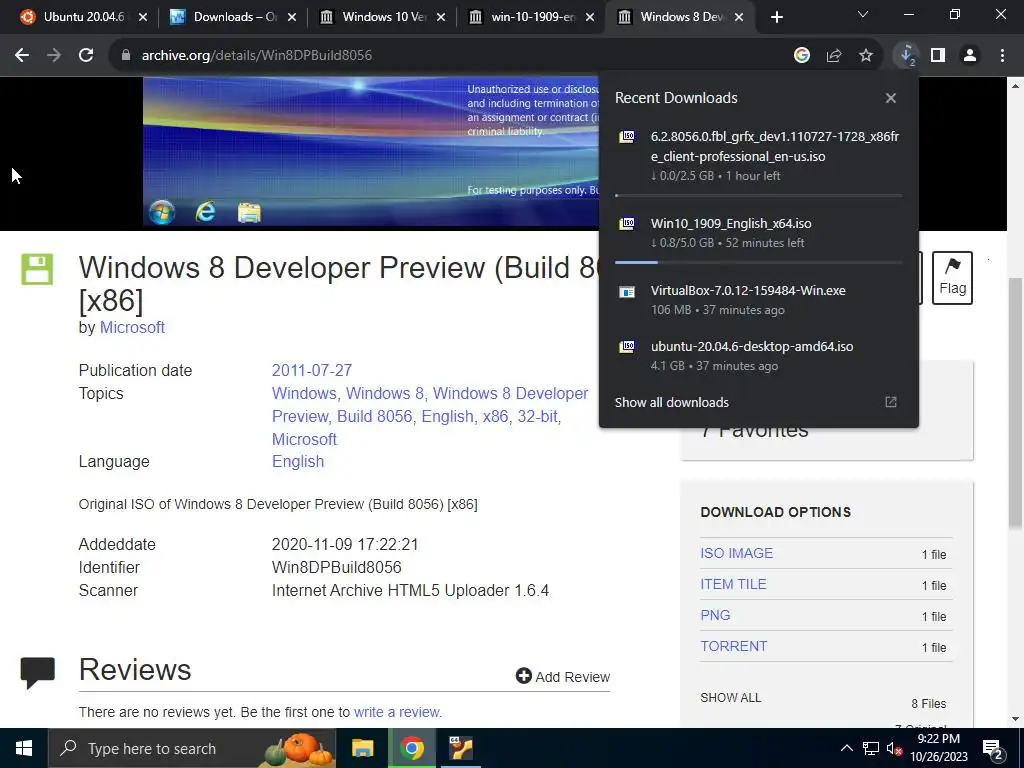The height and width of the screenshot is (768, 1024).
Task: Open the Microsoft author link
Action: (132, 327)
